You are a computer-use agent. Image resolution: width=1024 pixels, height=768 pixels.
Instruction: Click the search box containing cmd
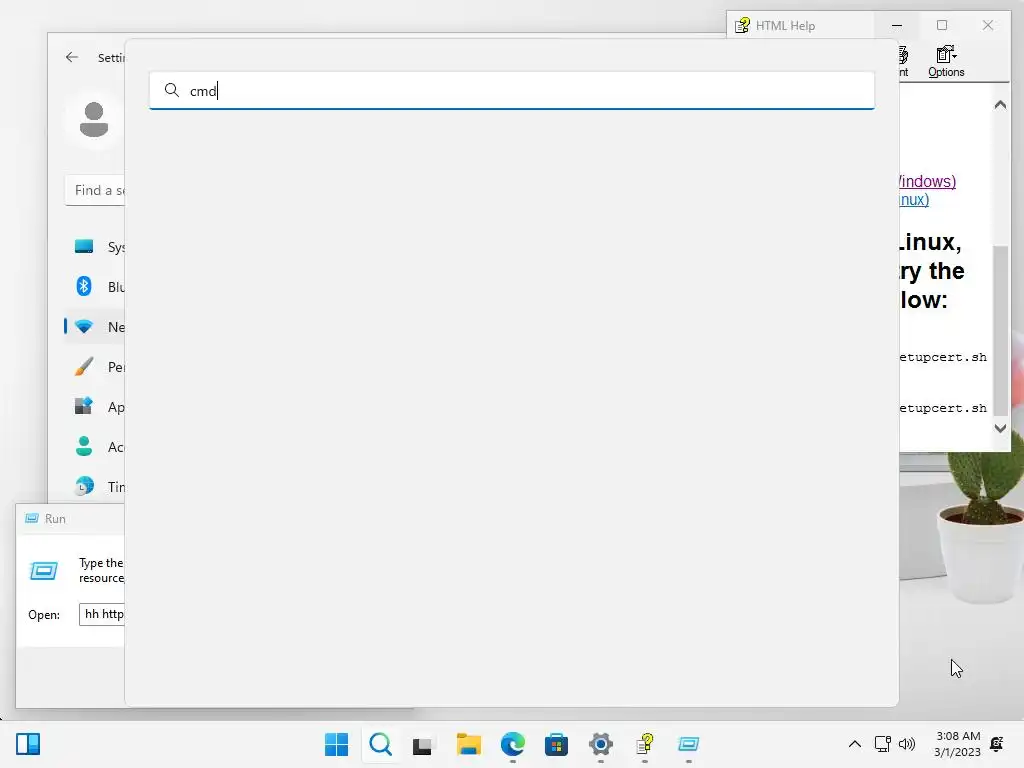point(511,90)
